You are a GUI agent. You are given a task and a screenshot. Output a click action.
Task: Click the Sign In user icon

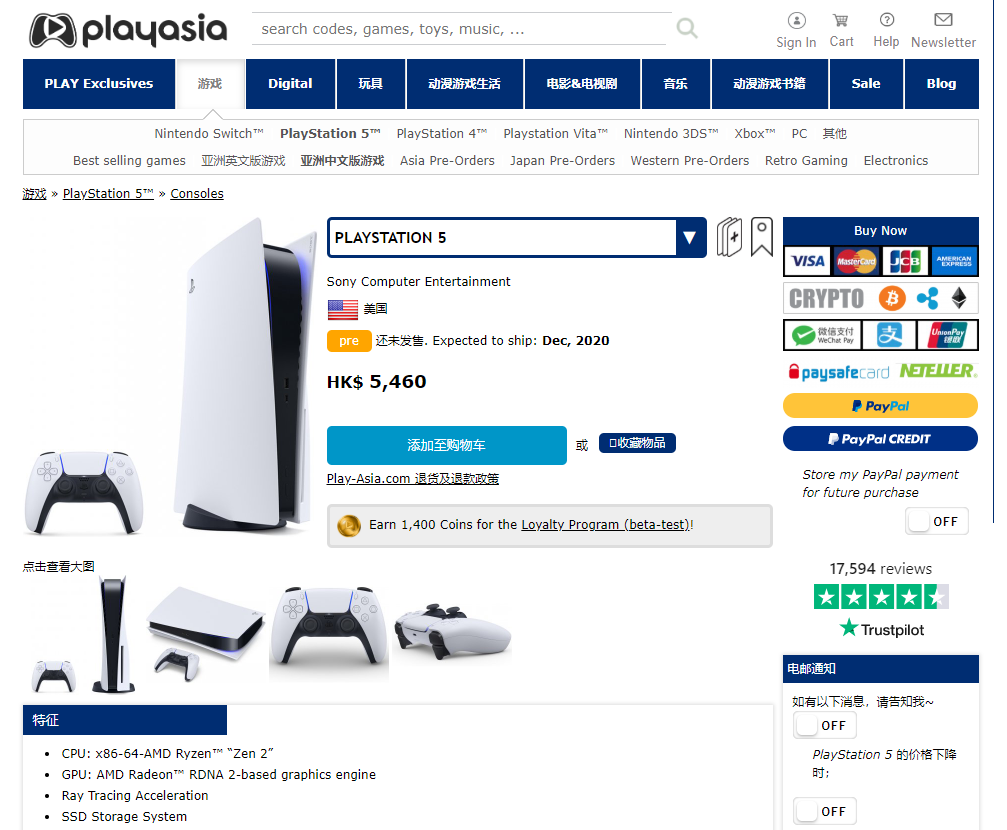pyautogui.click(x=796, y=21)
